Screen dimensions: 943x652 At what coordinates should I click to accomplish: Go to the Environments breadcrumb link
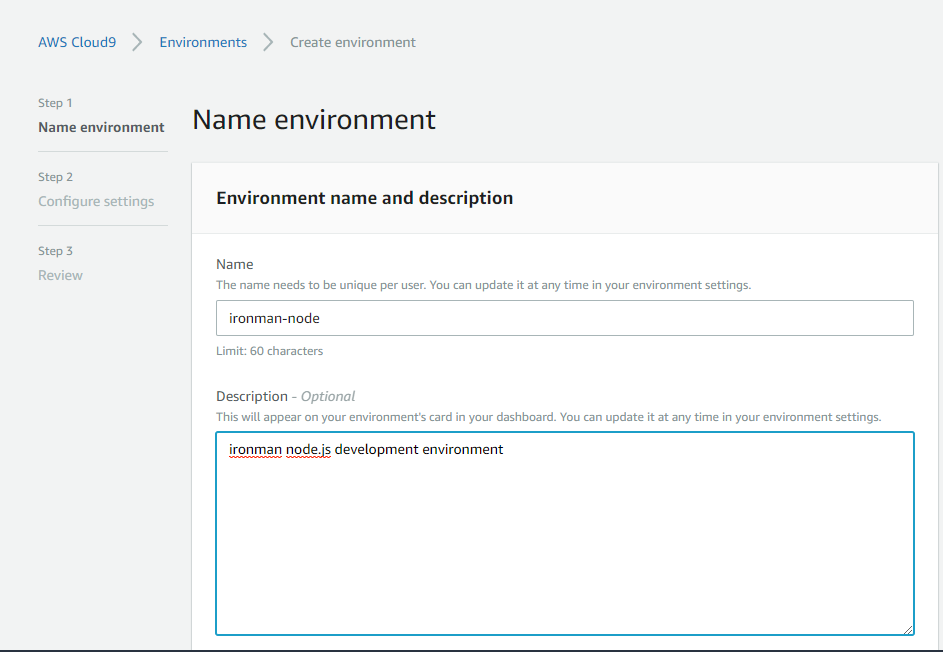point(203,42)
